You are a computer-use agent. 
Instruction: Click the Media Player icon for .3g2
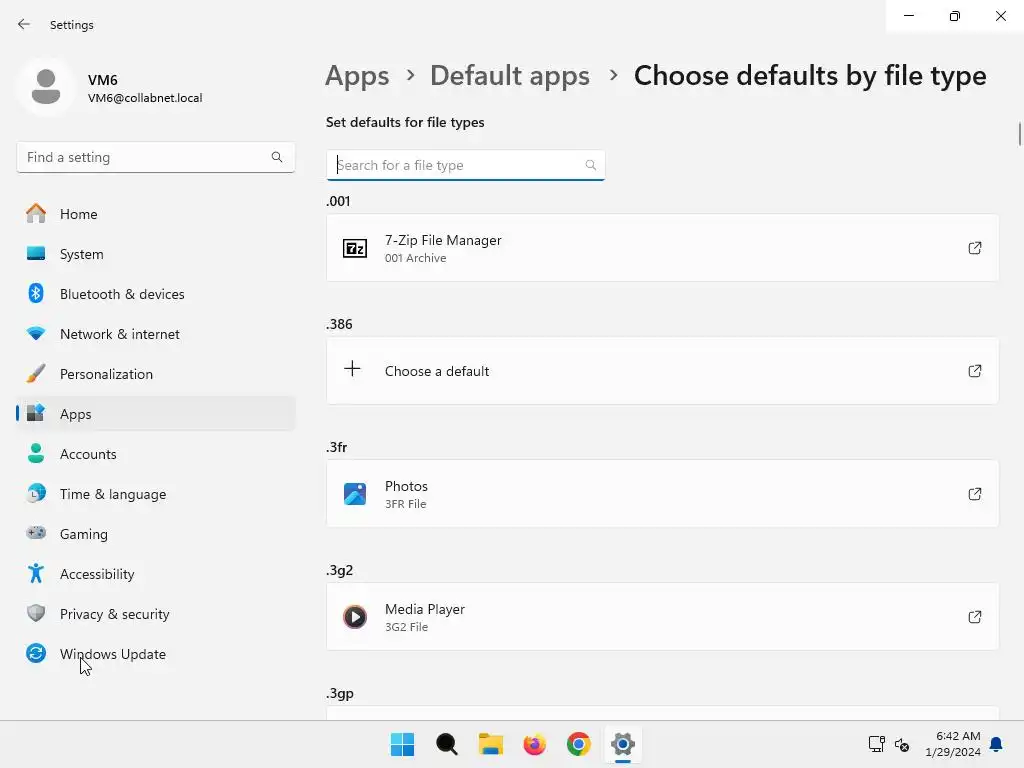tap(355, 617)
